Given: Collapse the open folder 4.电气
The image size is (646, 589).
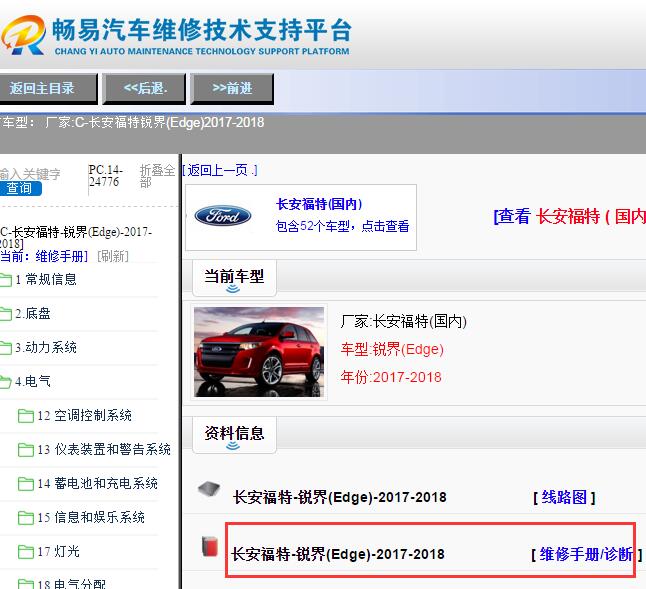Looking at the screenshot, I should tap(33, 382).
